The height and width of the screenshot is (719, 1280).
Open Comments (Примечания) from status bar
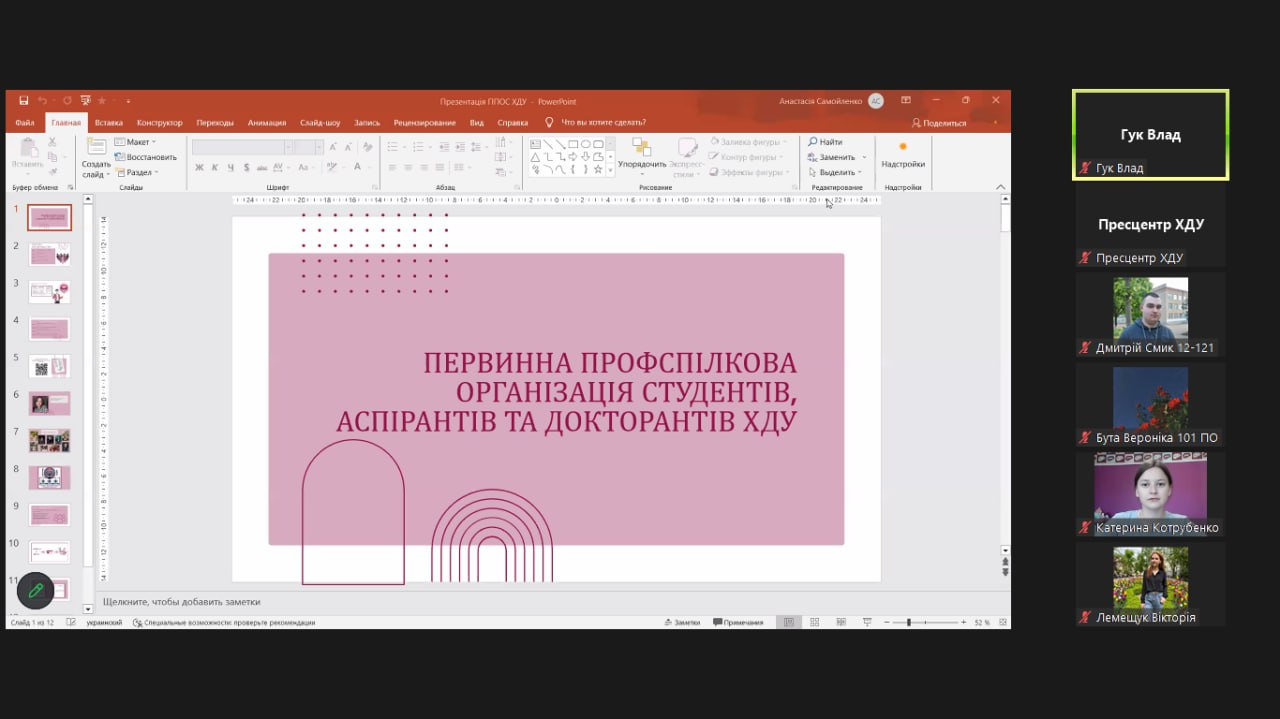click(x=738, y=622)
